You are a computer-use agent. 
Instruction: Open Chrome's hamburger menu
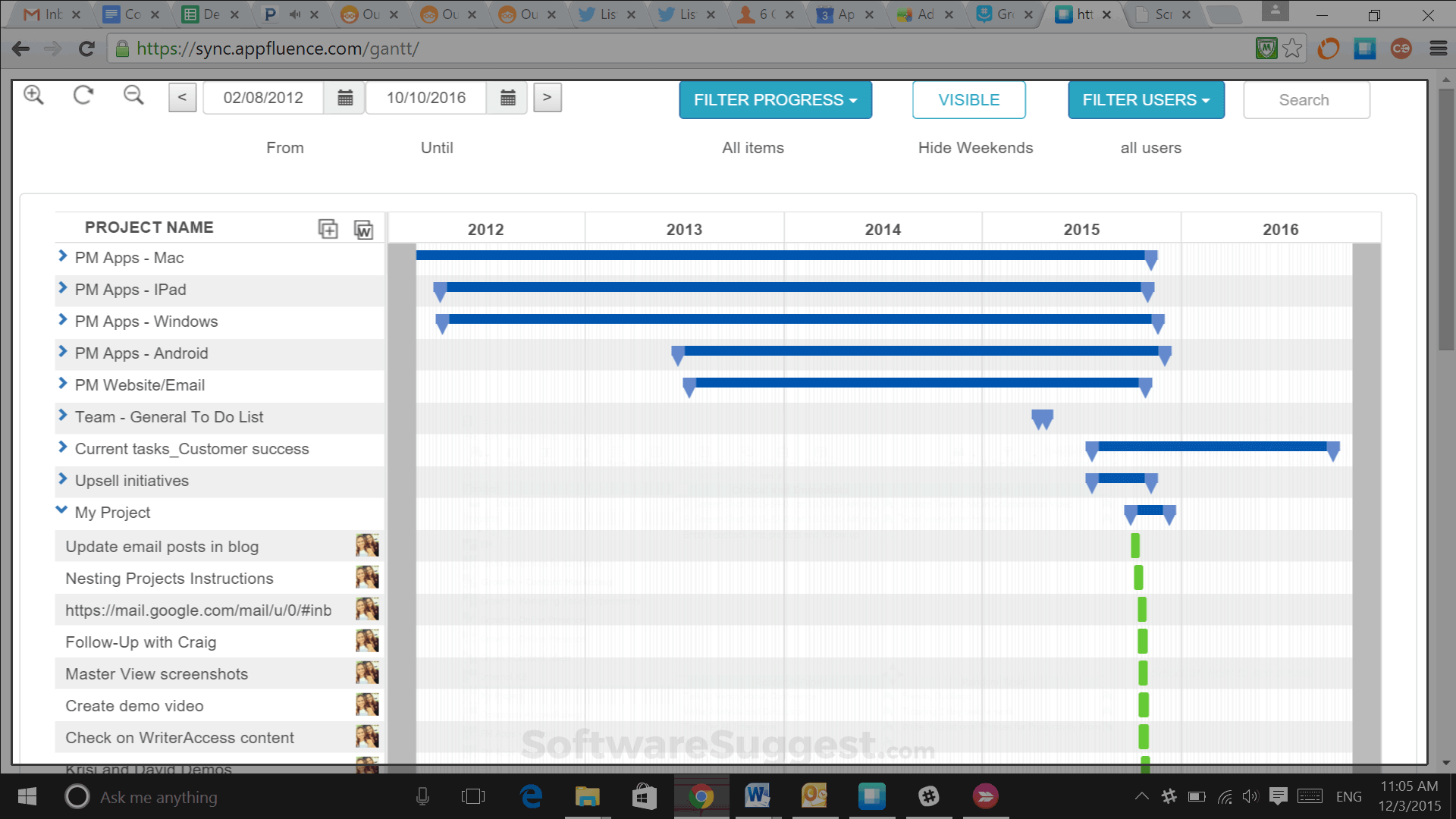[1439, 49]
